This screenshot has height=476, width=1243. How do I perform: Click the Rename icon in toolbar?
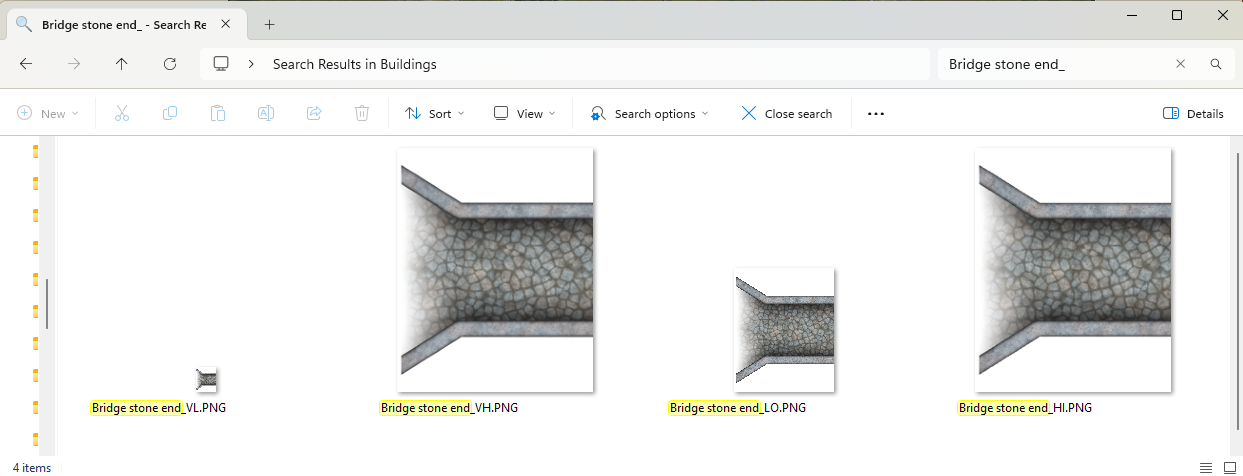[x=266, y=114]
